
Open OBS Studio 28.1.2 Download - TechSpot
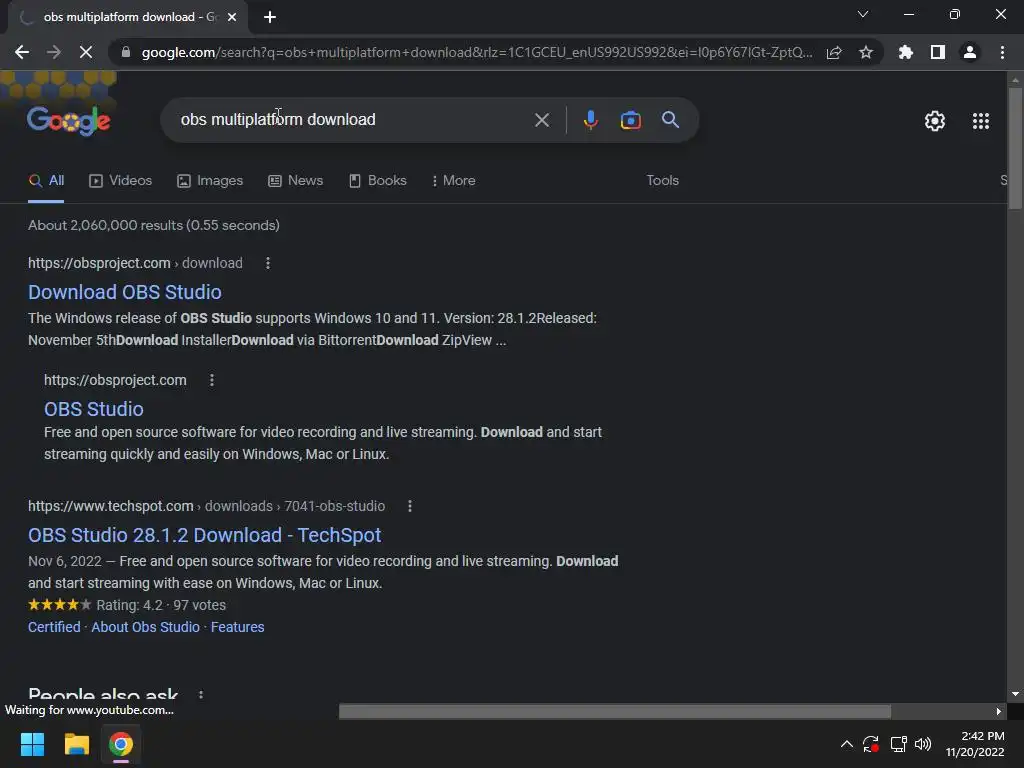(204, 535)
